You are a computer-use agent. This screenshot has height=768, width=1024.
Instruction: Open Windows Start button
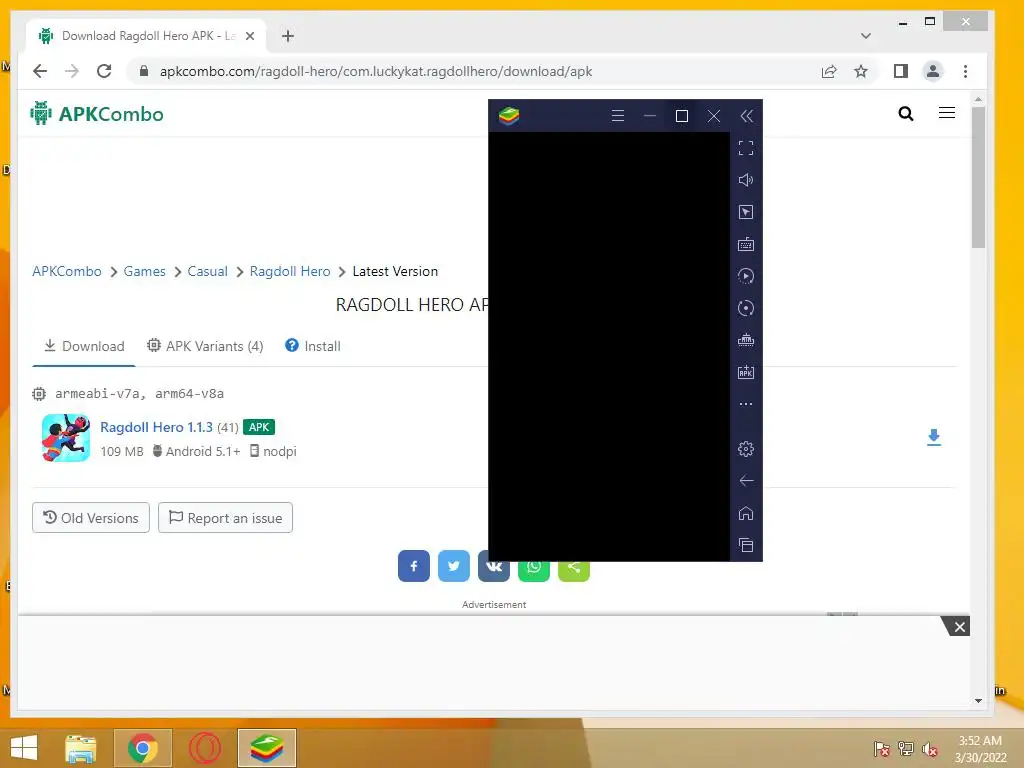coord(24,748)
